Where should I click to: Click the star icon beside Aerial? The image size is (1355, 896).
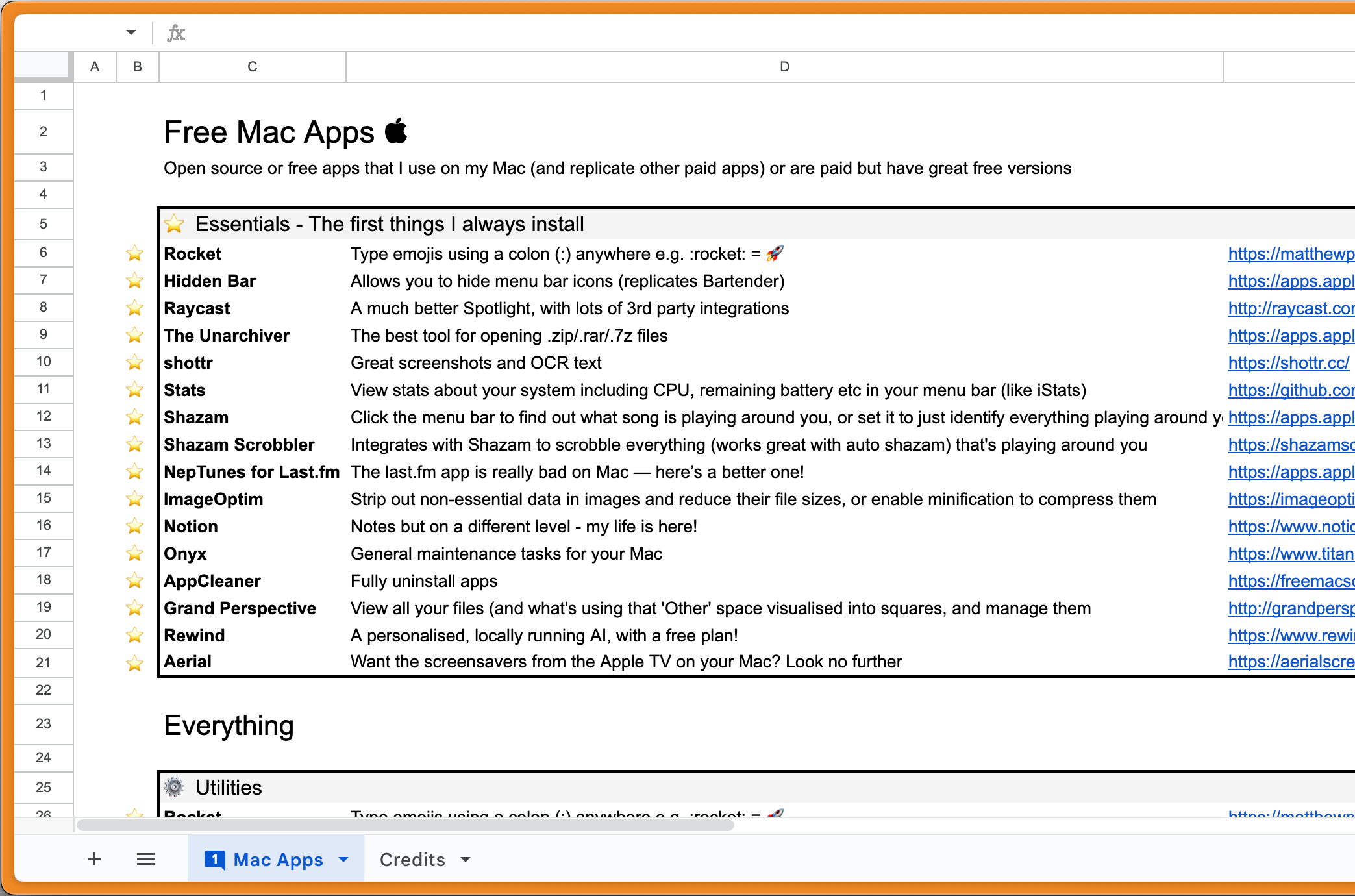[135, 664]
